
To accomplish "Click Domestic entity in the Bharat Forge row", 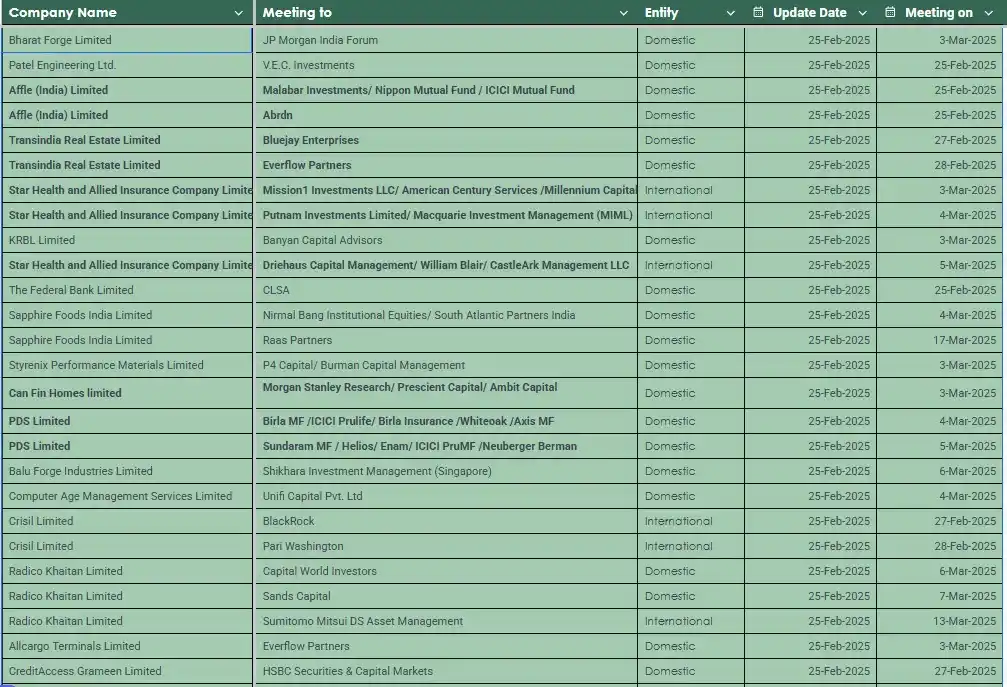I will pyautogui.click(x=691, y=40).
